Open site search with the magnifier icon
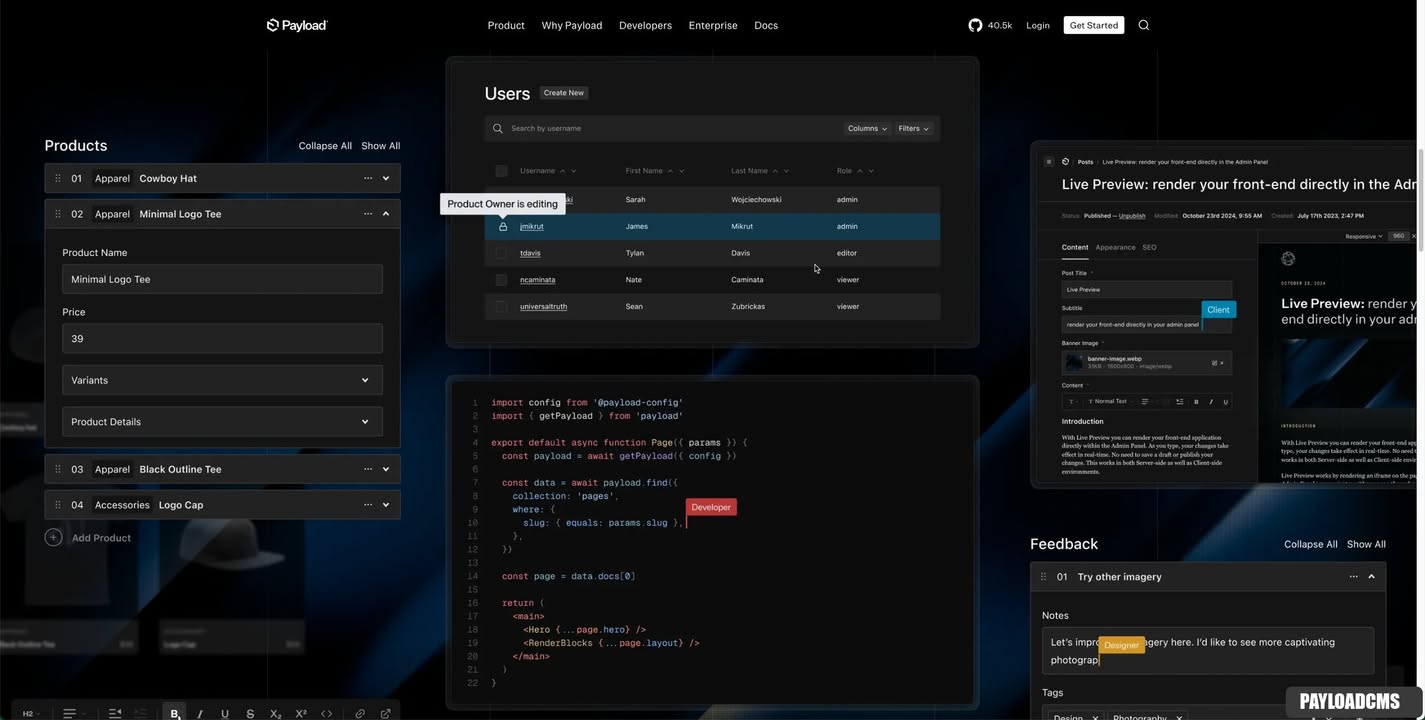 (x=1144, y=25)
